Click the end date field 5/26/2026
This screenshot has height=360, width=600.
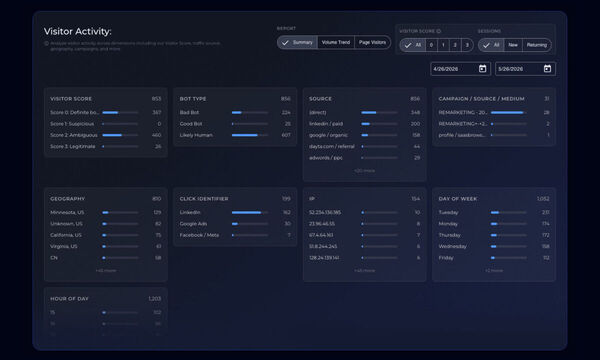(525, 69)
